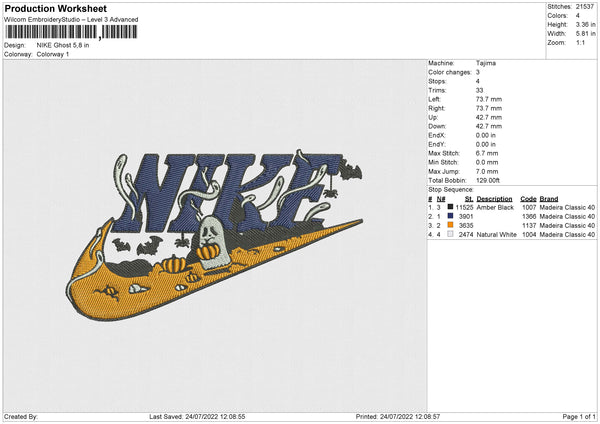Image resolution: width=600 pixels, height=424 pixels.
Task: Select the 'Up:' measurement label
Action: pyautogui.click(x=433, y=117)
